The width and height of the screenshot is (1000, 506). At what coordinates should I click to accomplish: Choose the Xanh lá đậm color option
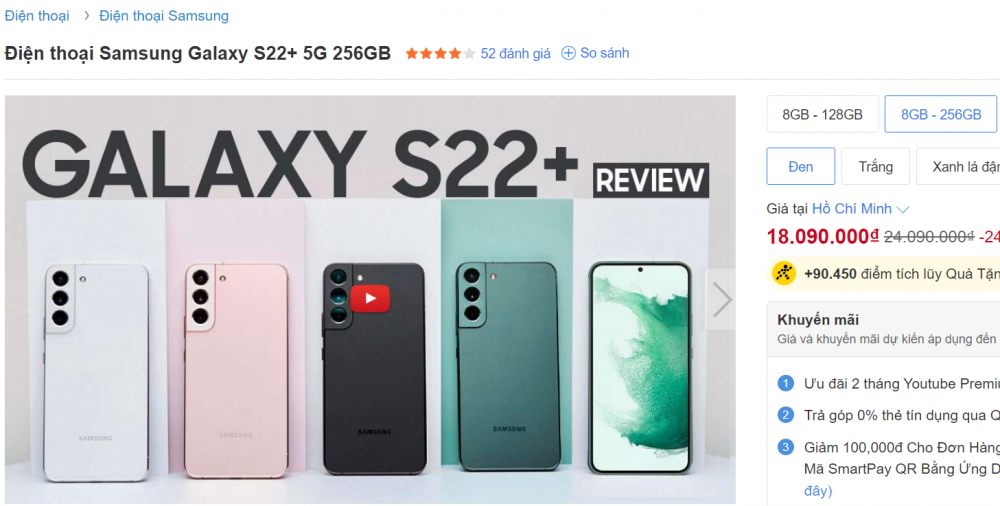tap(958, 167)
